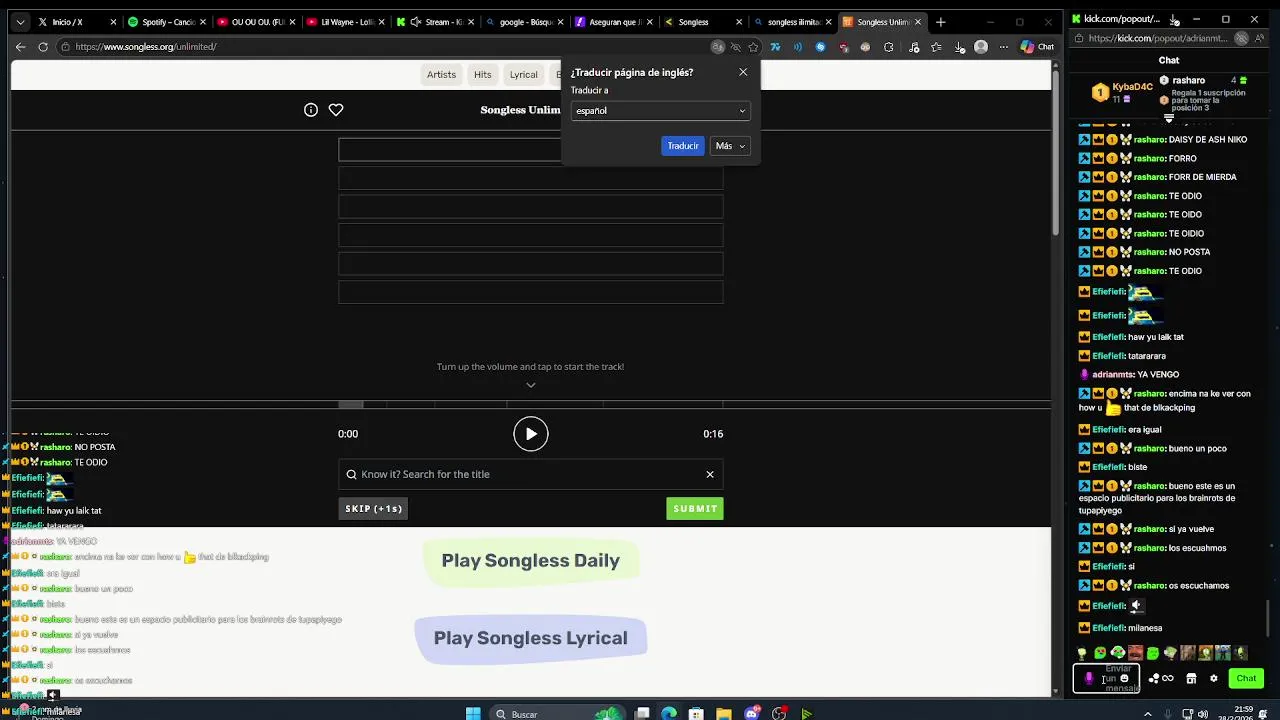This screenshot has height=720, width=1280.
Task: Close the translate page popup
Action: coord(743,72)
